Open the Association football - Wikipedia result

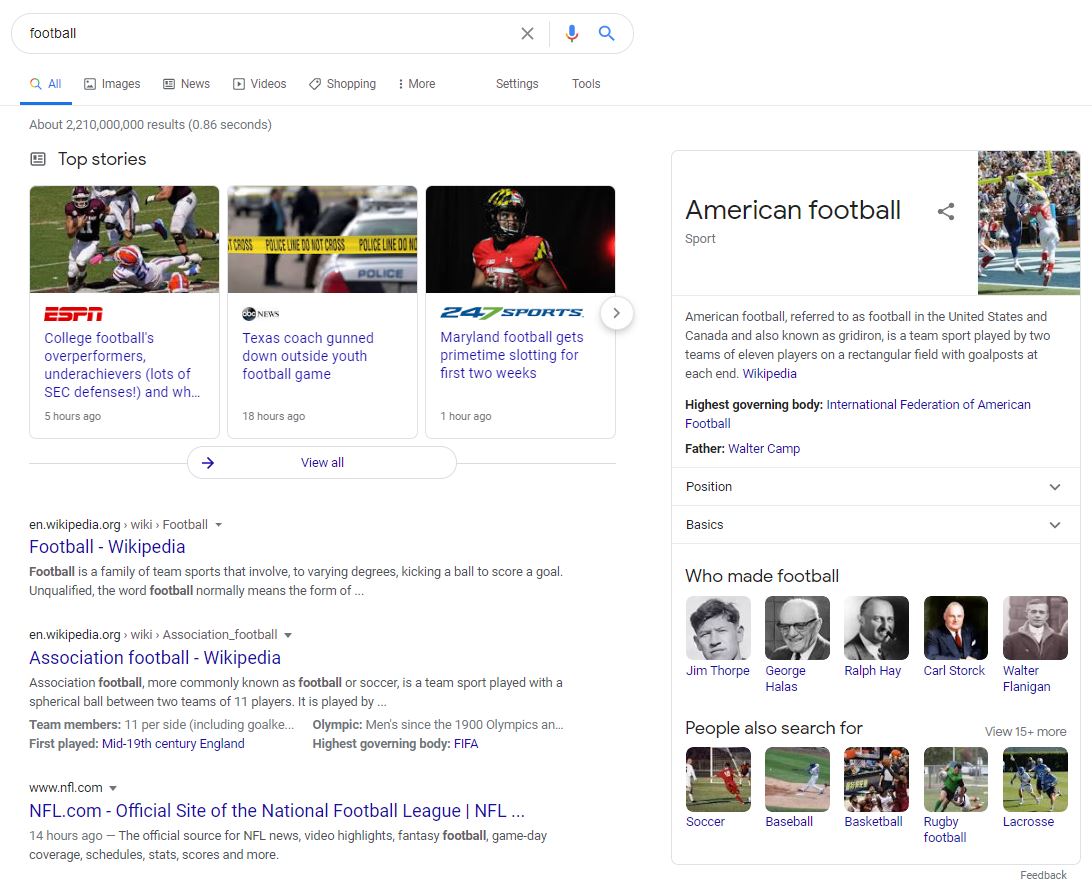click(x=155, y=657)
